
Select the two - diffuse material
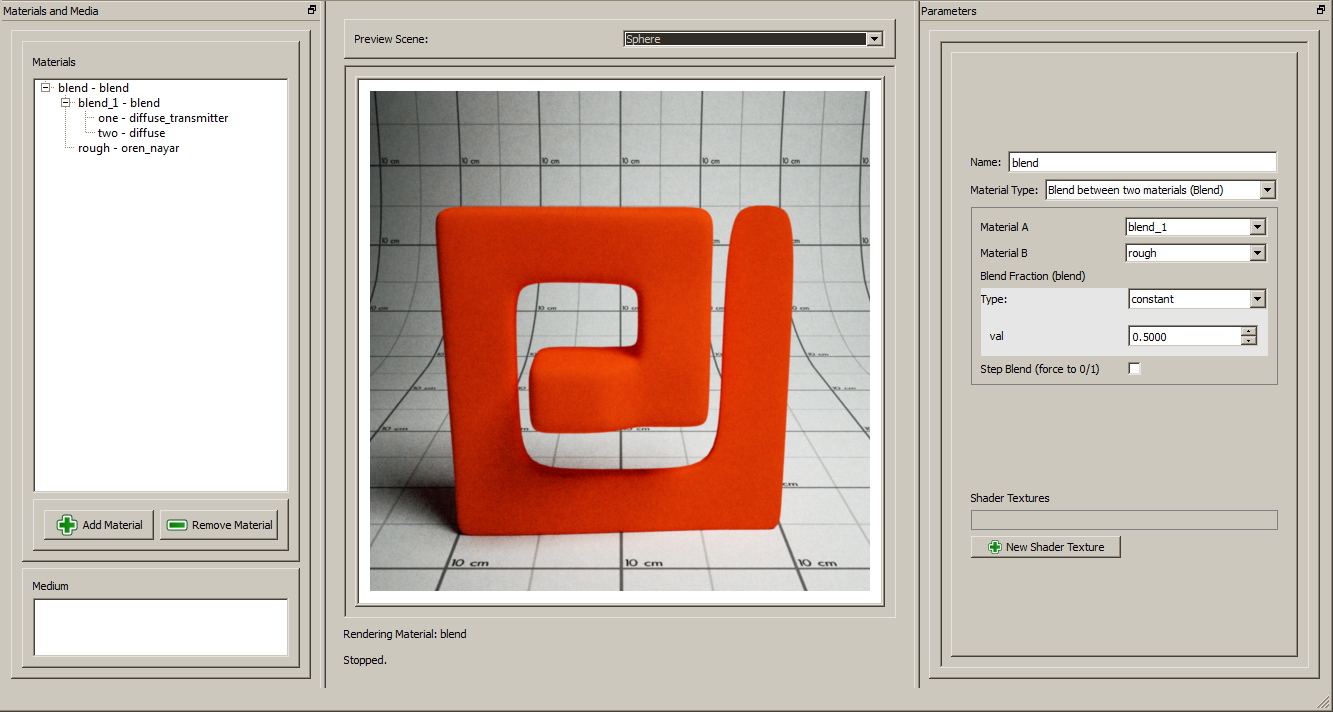131,133
